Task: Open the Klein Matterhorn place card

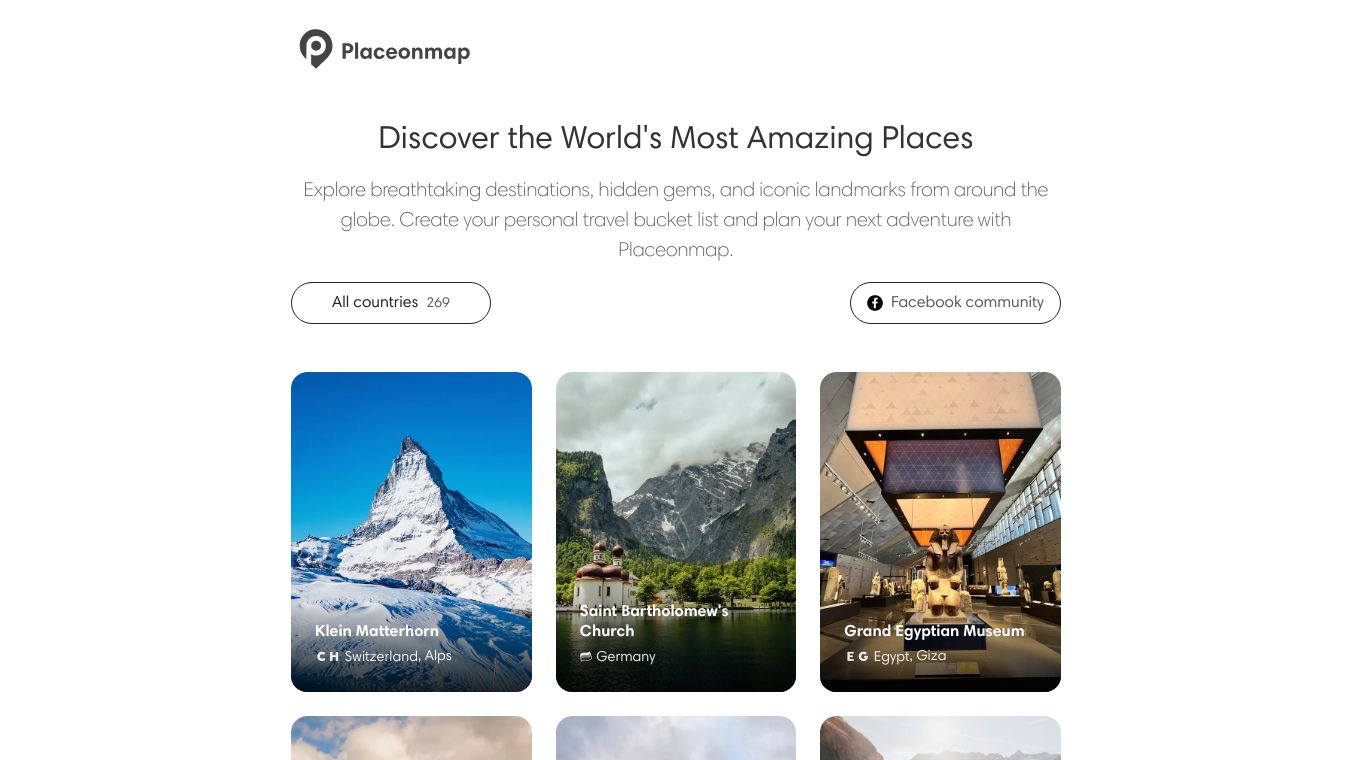Action: point(411,532)
